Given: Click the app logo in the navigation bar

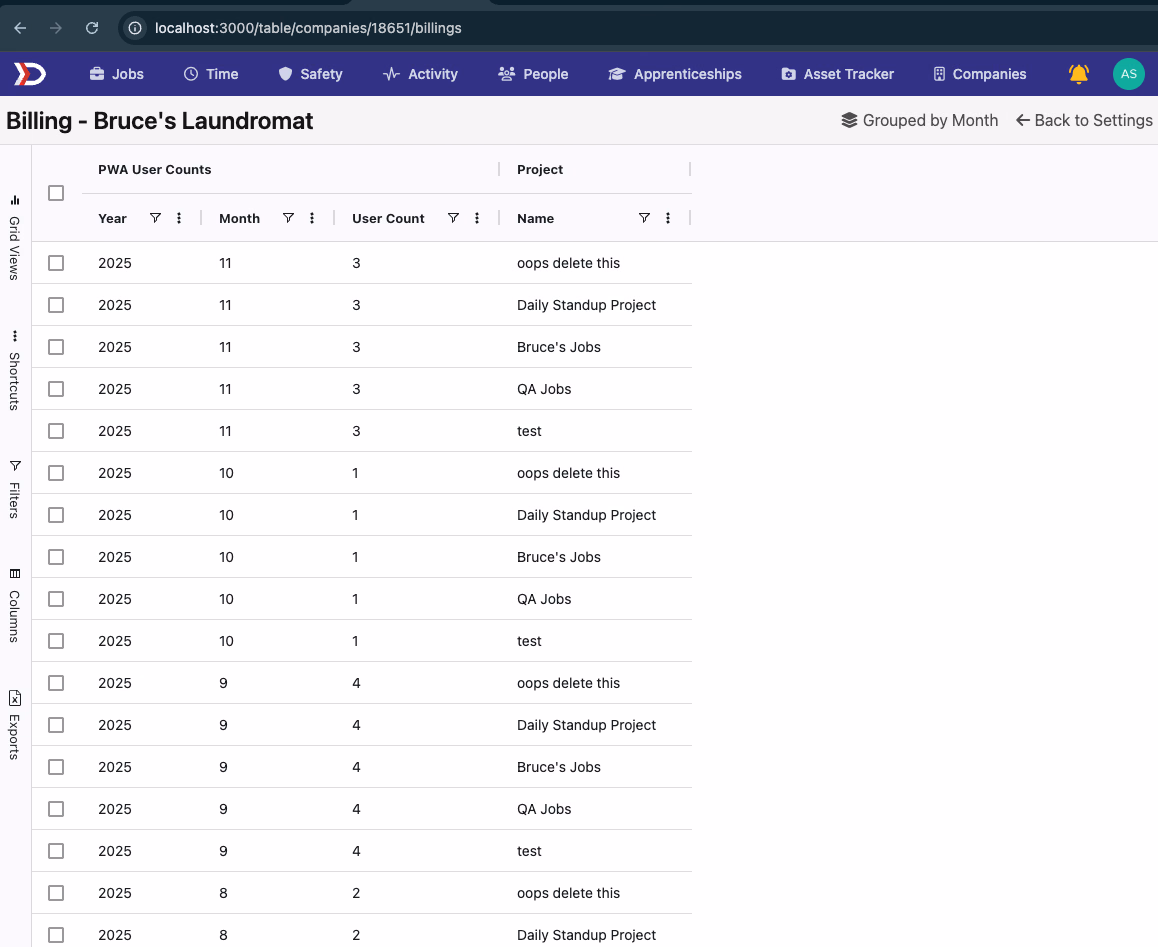Looking at the screenshot, I should coord(30,74).
